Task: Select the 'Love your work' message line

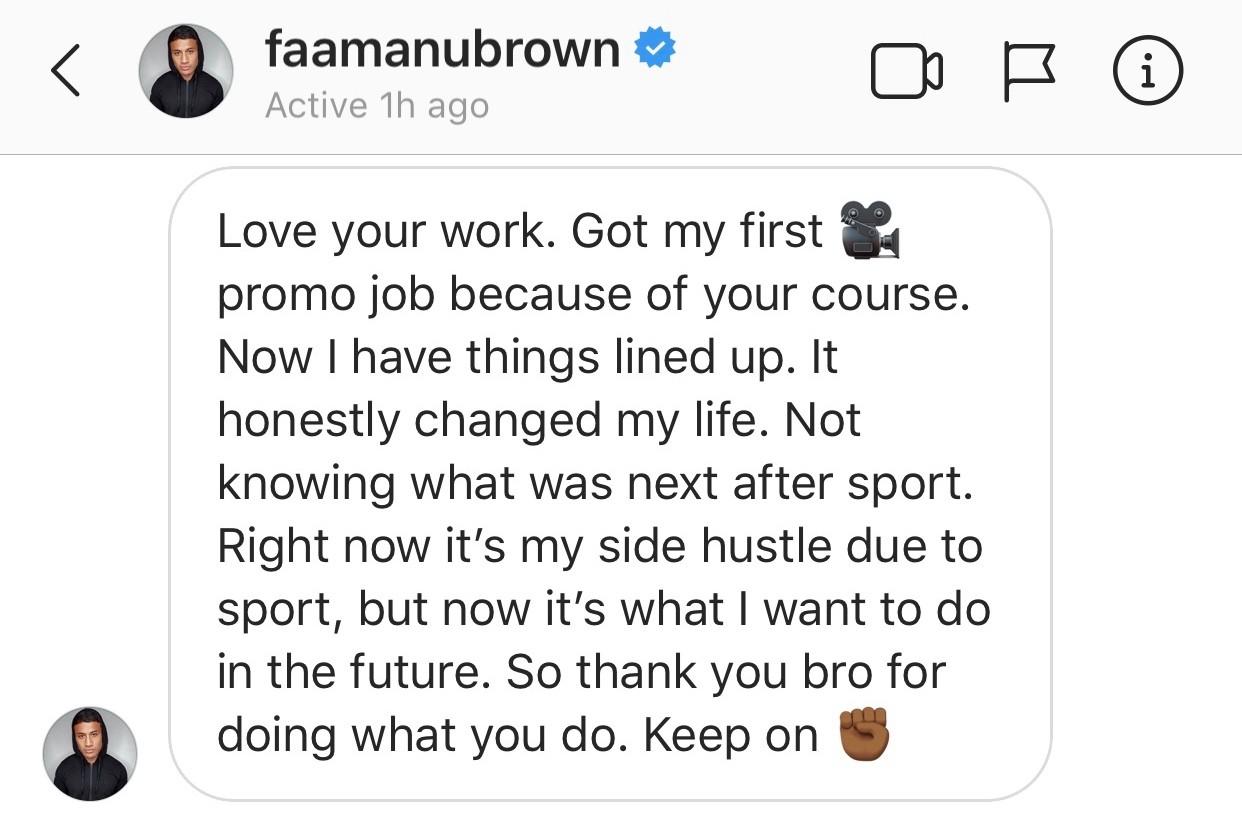Action: 520,232
